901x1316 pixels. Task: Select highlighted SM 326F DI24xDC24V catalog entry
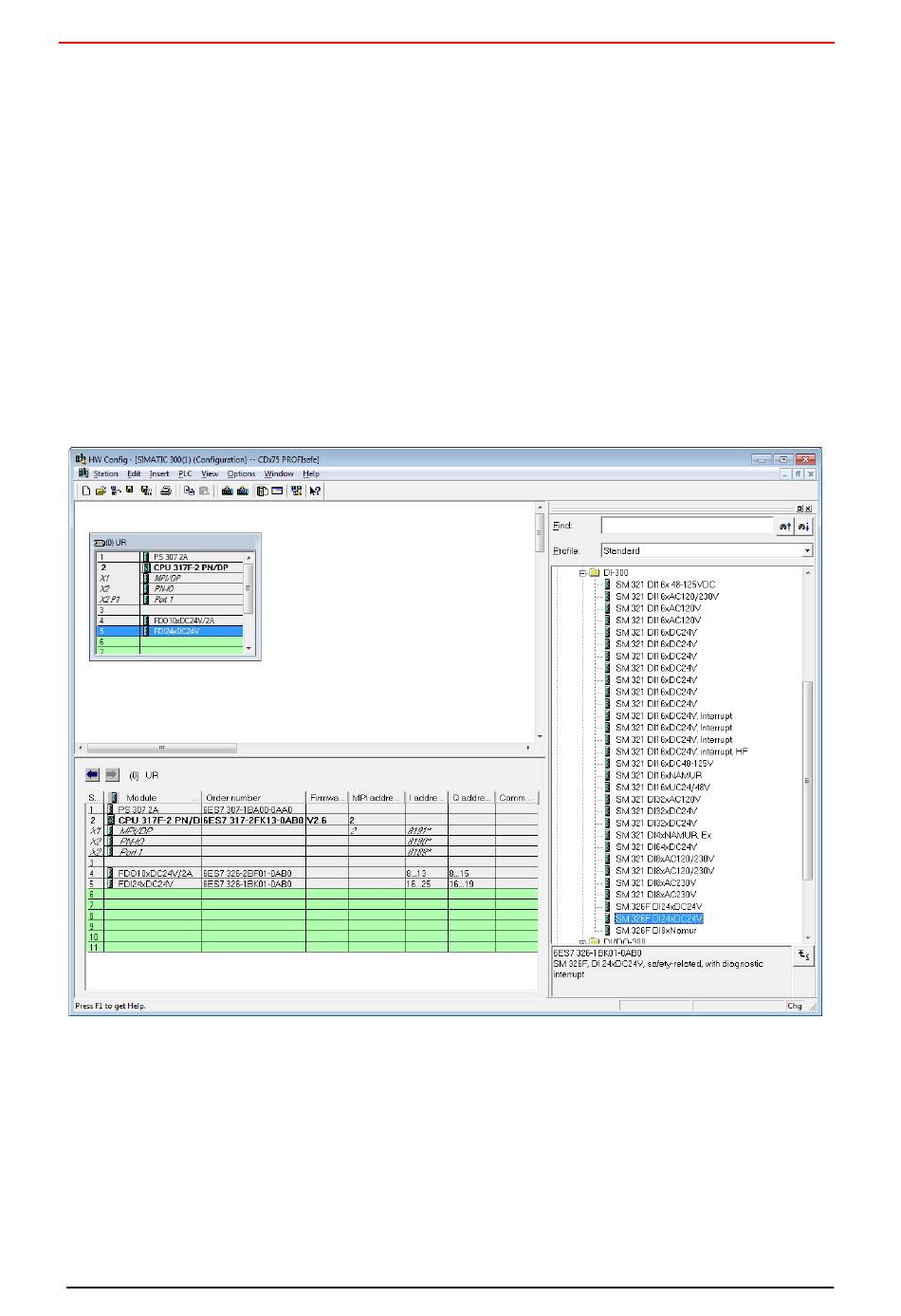click(x=659, y=918)
